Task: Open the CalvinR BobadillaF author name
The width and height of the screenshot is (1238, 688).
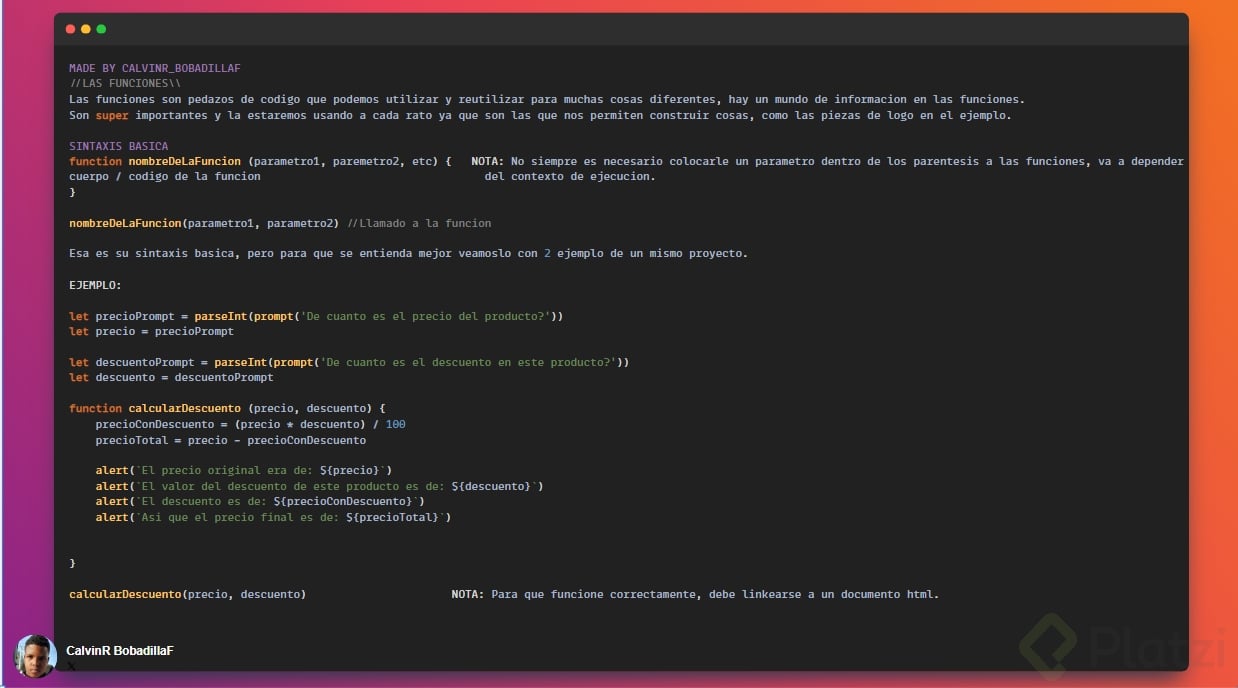Action: coord(120,651)
